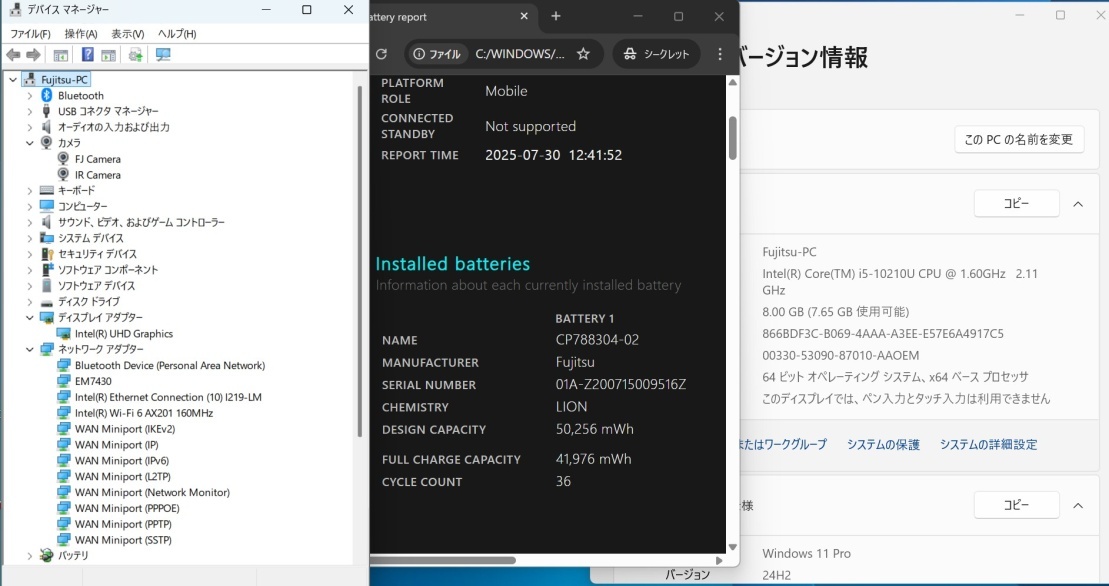The height and width of the screenshot is (586, 1109).
Task: Bookmark the page with the star icon
Action: (x=583, y=54)
